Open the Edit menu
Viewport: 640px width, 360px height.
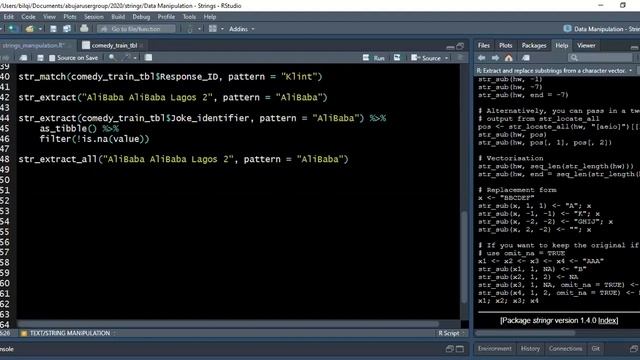coord(9,17)
